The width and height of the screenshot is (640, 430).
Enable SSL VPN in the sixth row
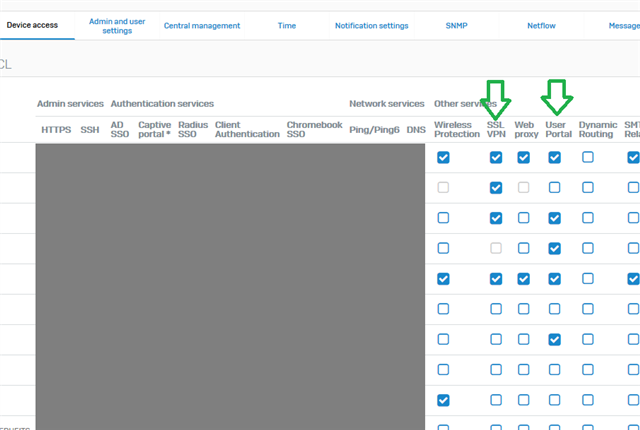click(496, 309)
